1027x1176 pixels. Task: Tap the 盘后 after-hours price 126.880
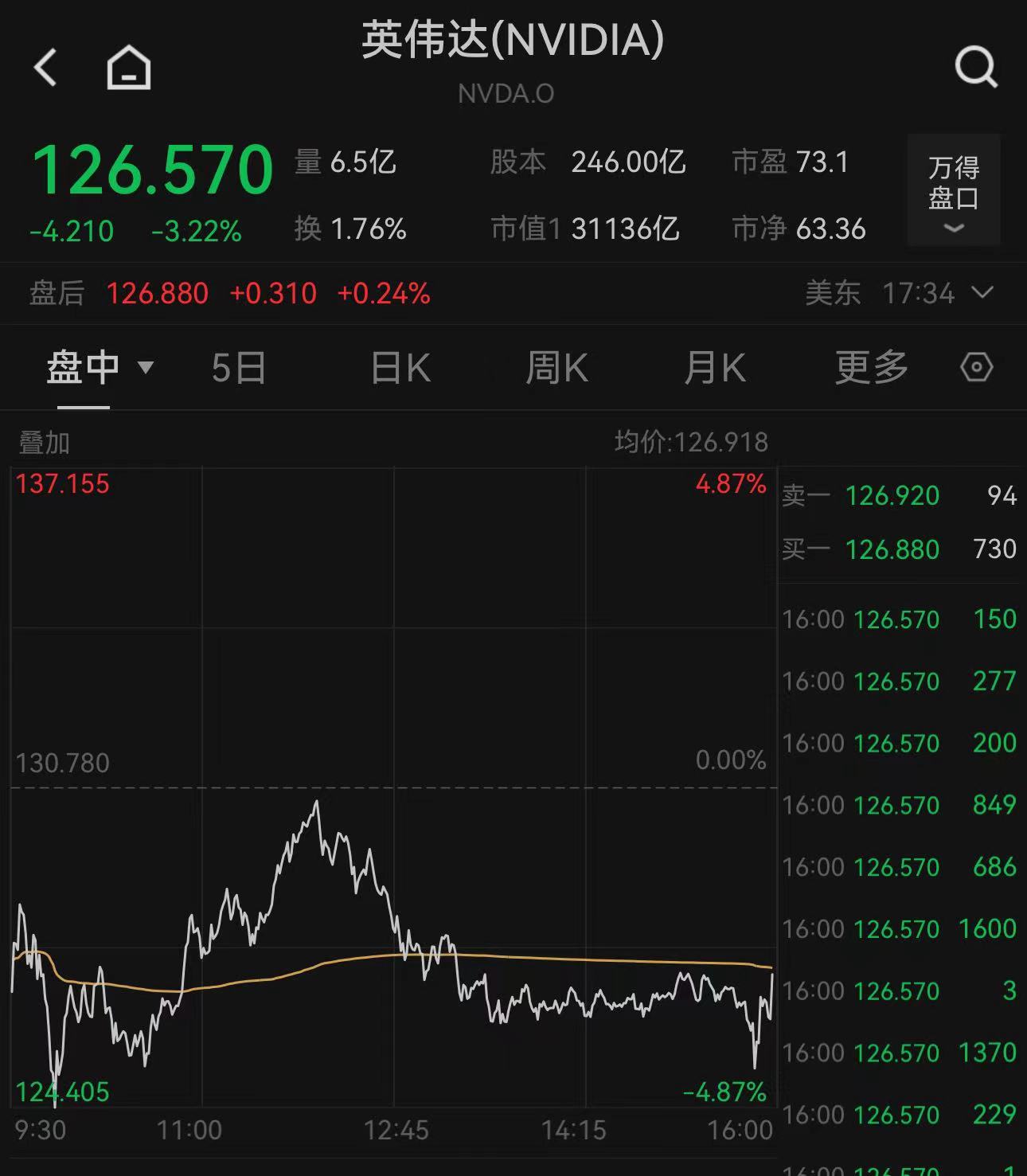(158, 294)
